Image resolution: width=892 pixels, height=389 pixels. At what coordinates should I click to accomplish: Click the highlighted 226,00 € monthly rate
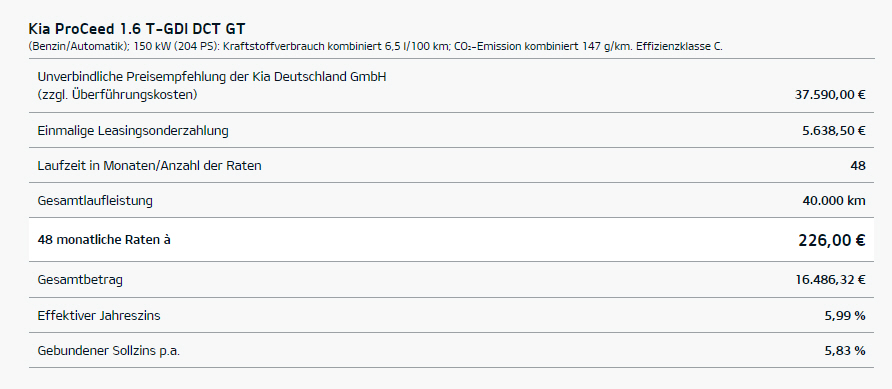(832, 241)
